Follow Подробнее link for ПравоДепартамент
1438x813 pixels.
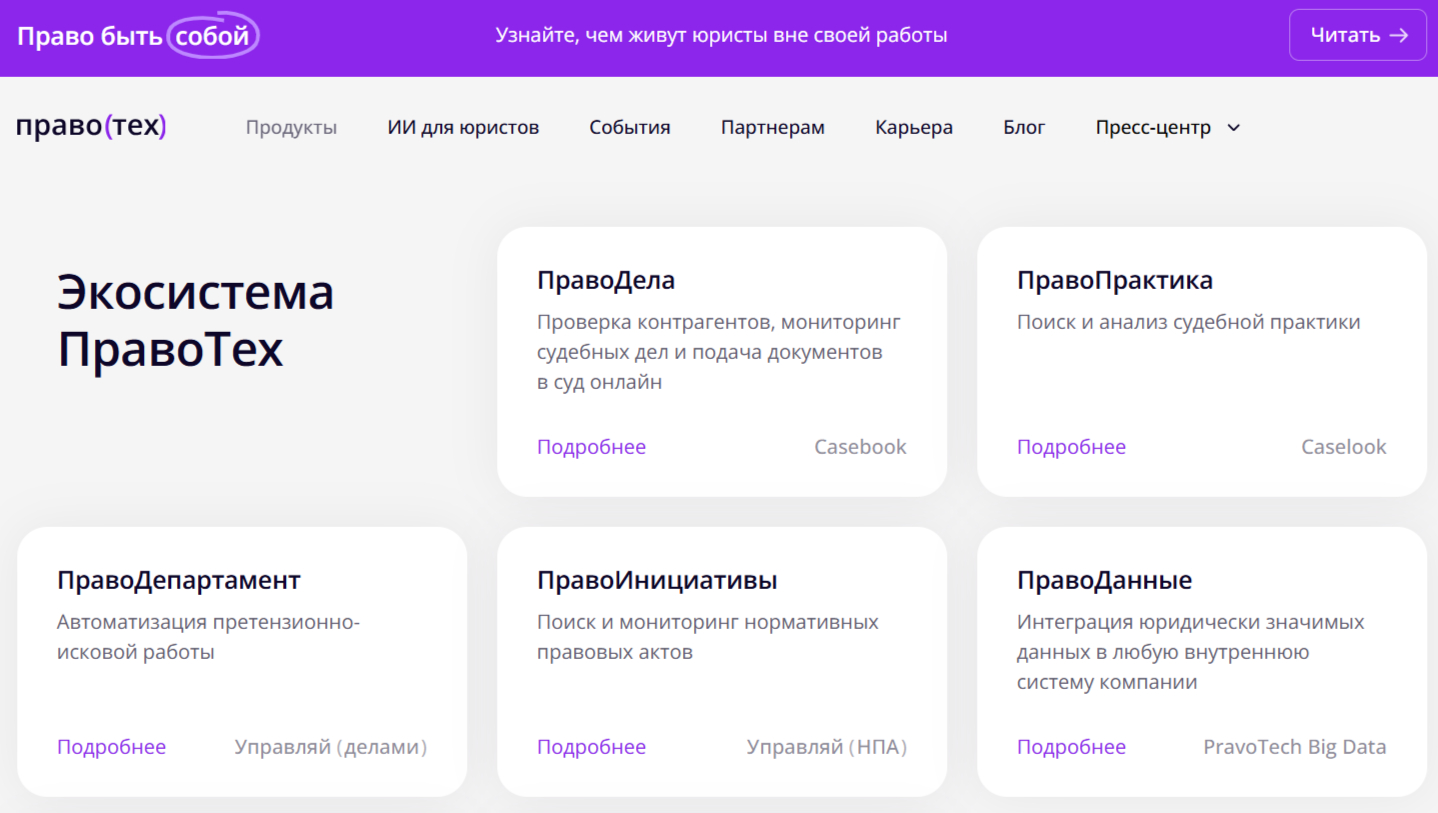tap(111, 747)
